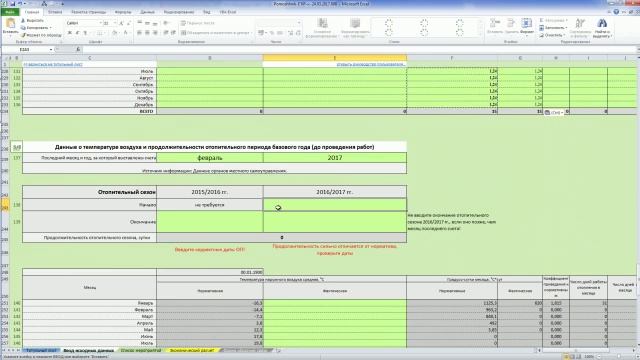Open the Титульный лист sheet tab
The height and width of the screenshot is (360, 640).
click(41, 351)
